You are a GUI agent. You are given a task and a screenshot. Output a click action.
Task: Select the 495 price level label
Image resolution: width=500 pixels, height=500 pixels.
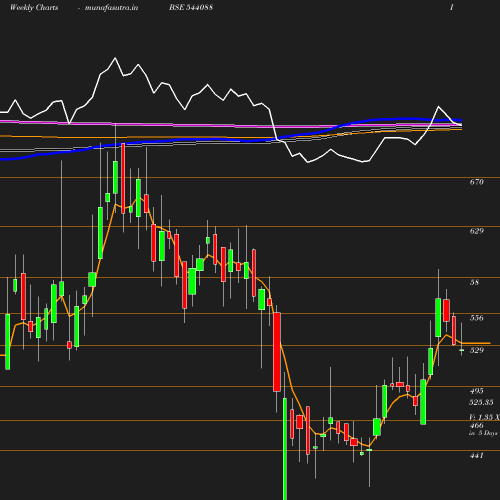coord(476,391)
